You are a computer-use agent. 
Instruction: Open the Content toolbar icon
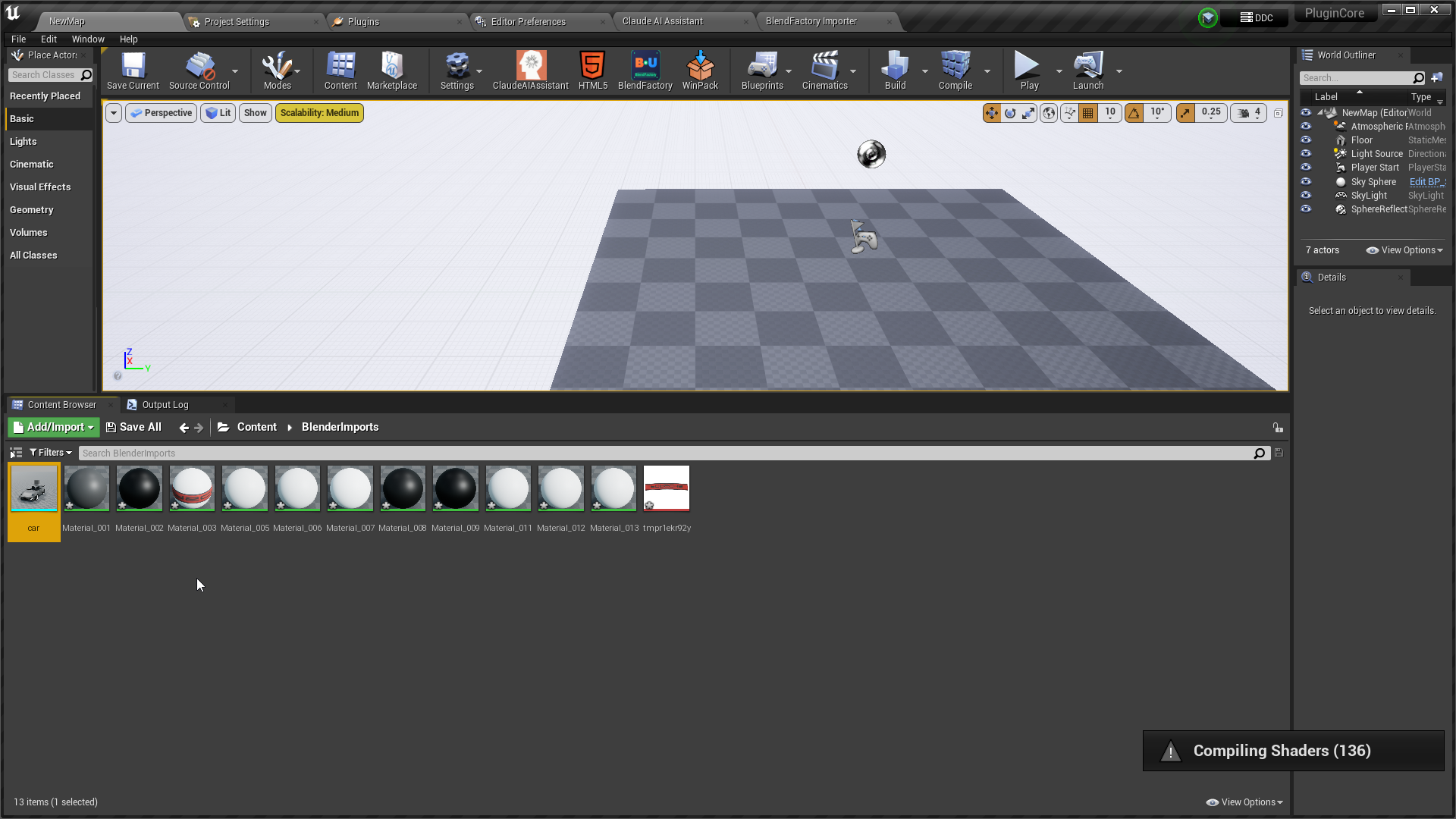pyautogui.click(x=340, y=71)
